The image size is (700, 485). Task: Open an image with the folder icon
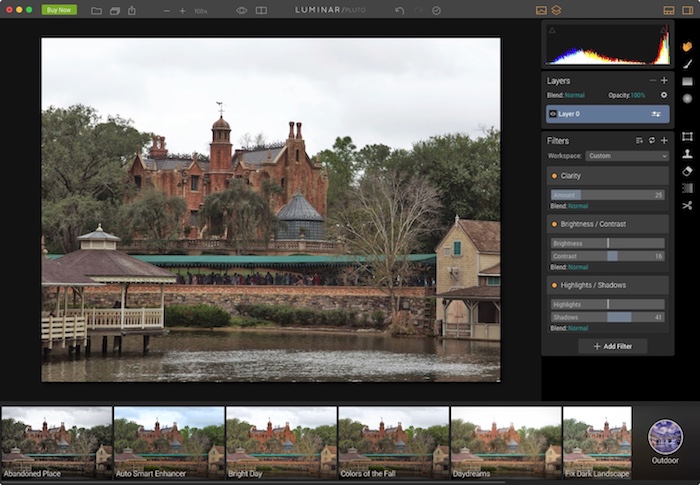96,10
